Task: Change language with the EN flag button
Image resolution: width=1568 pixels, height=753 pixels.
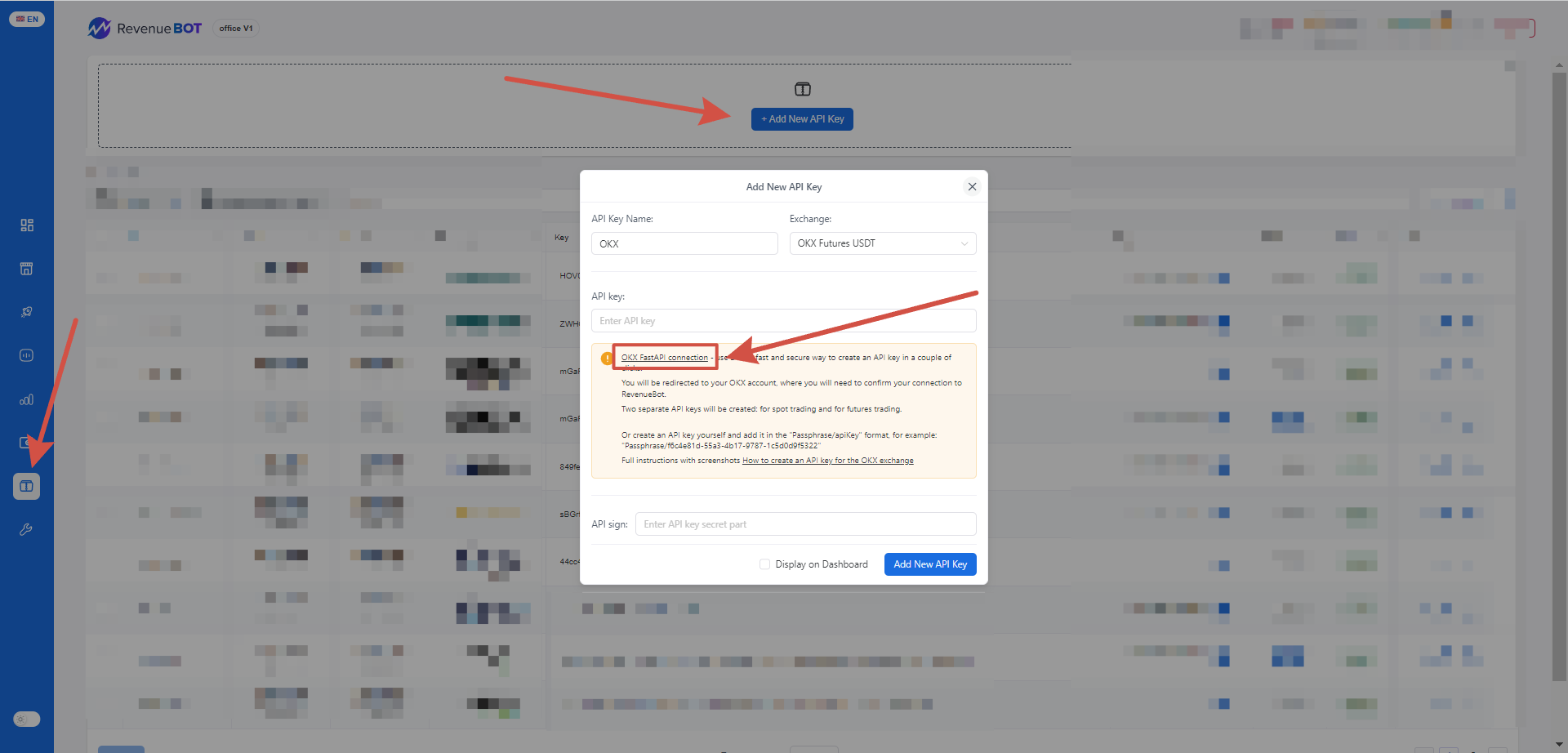Action: 27,19
